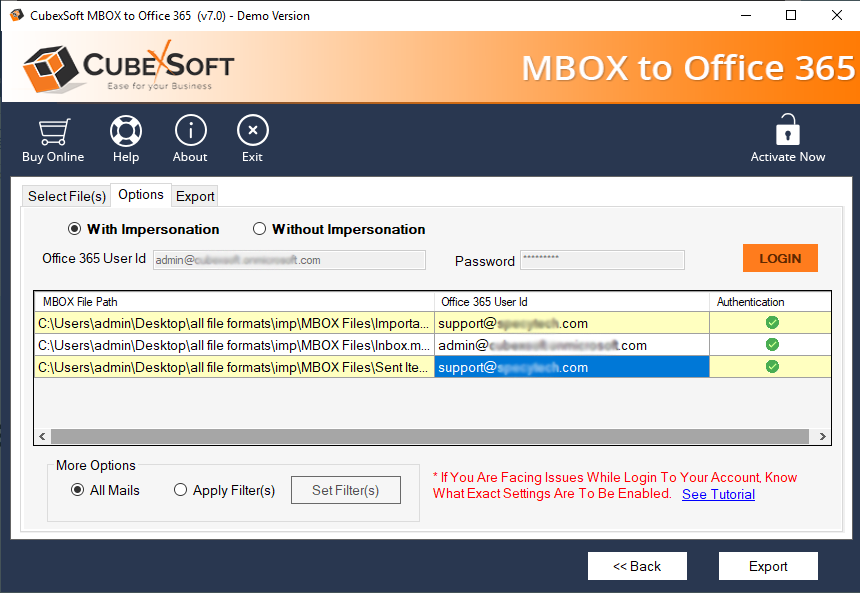The width and height of the screenshot is (860, 593).
Task: Click the horizontal scrollbar under the table
Action: [x=430, y=437]
